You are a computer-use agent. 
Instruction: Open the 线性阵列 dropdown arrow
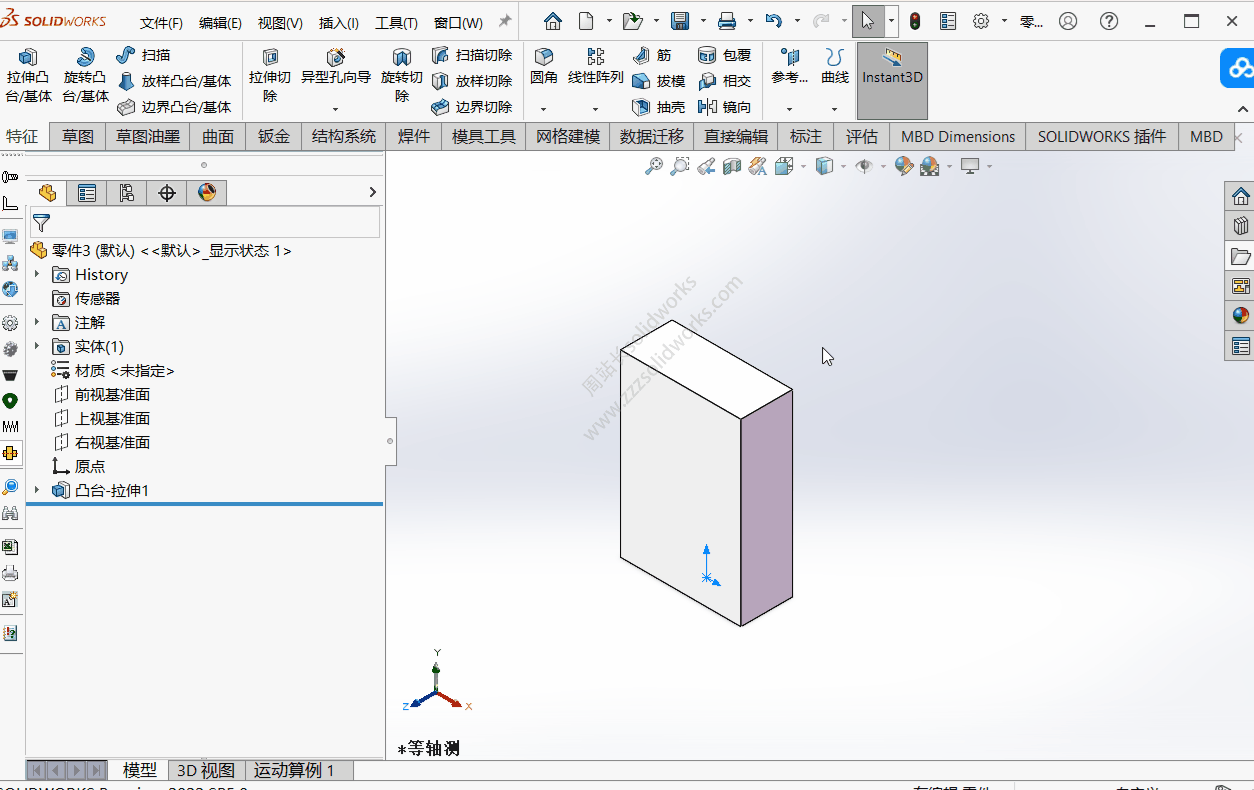click(x=595, y=109)
